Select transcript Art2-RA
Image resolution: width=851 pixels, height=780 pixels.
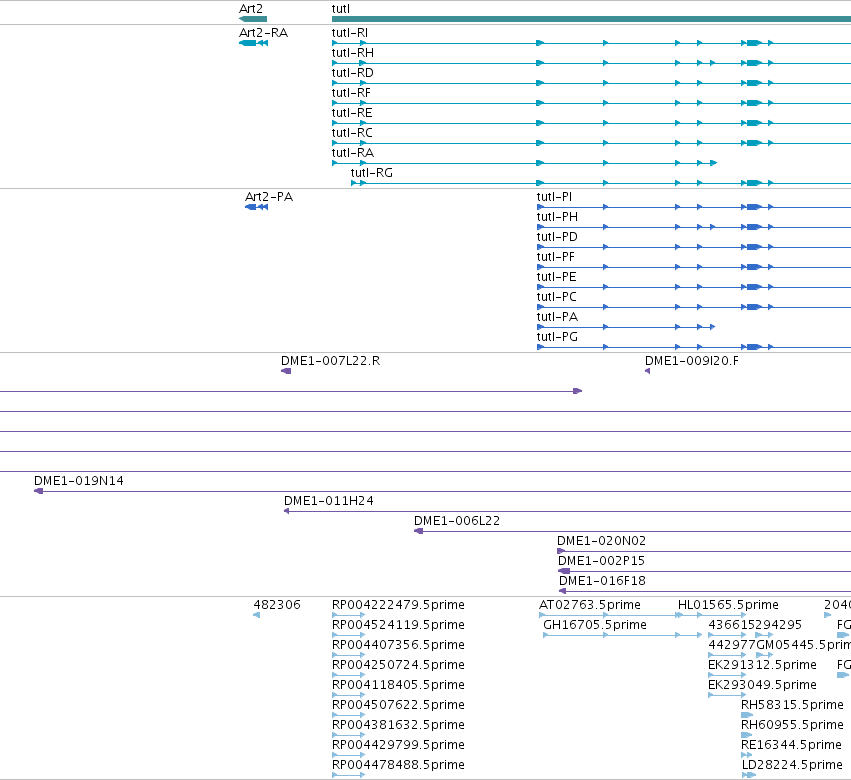(x=263, y=33)
